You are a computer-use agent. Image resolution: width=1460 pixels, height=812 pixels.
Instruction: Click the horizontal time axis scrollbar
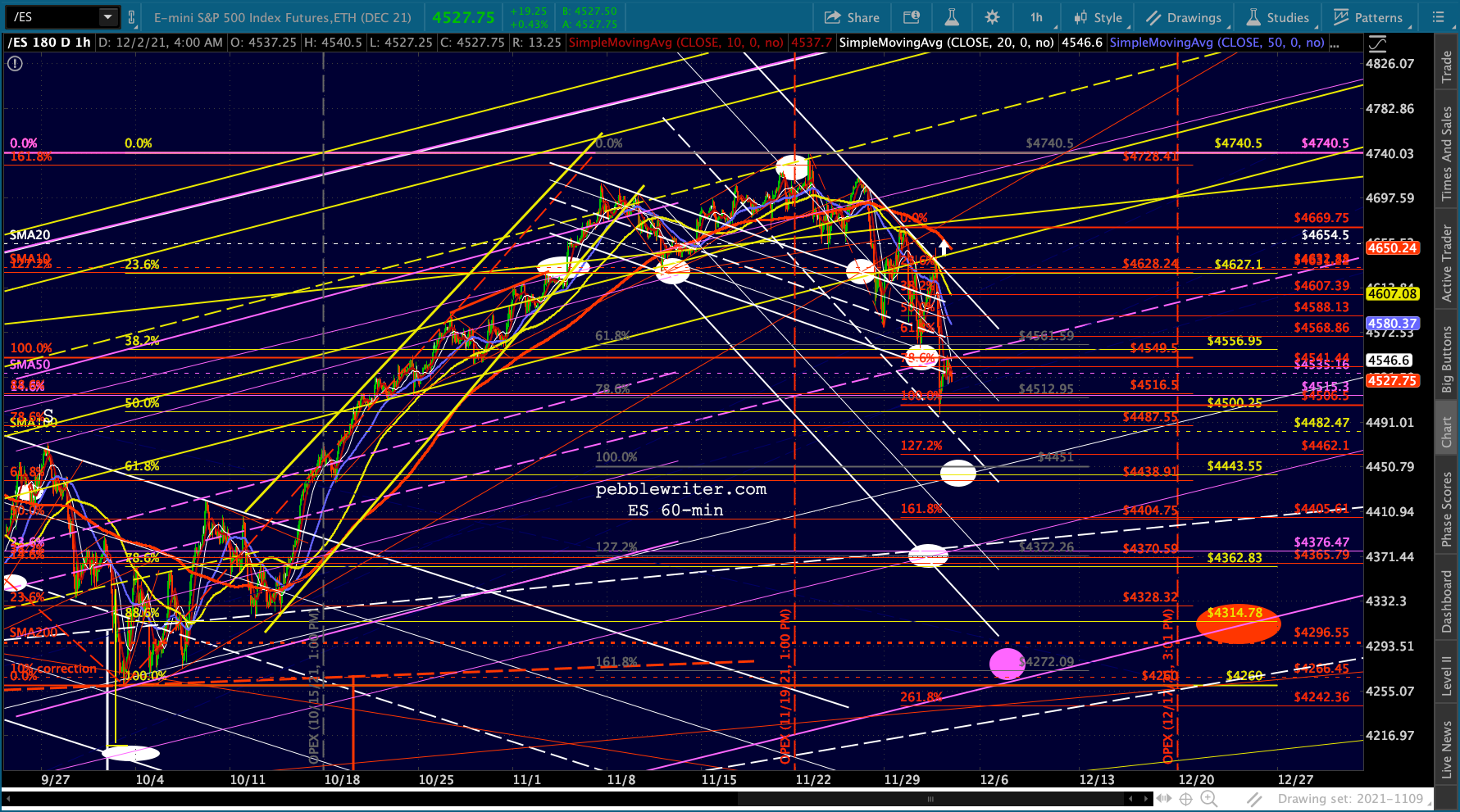(x=930, y=798)
